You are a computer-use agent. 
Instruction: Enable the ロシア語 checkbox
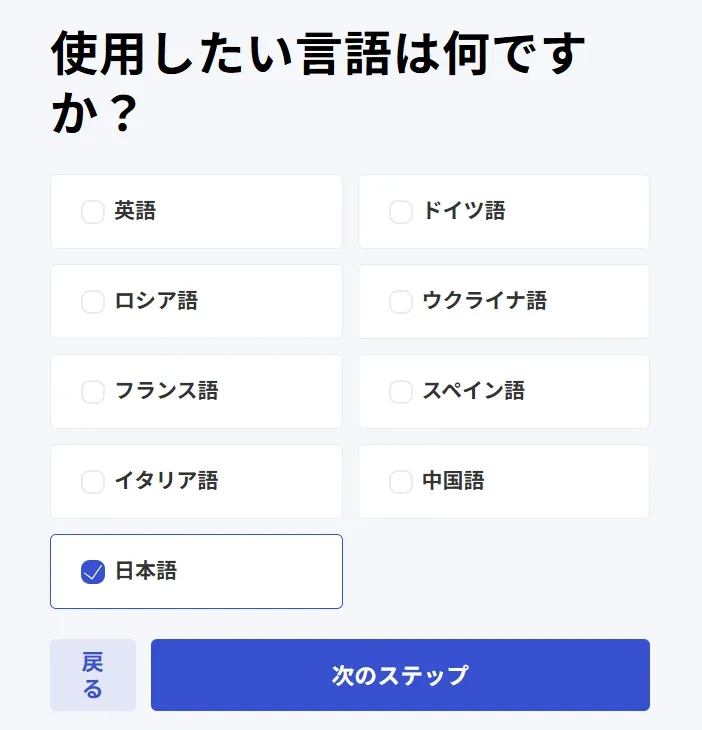[93, 302]
